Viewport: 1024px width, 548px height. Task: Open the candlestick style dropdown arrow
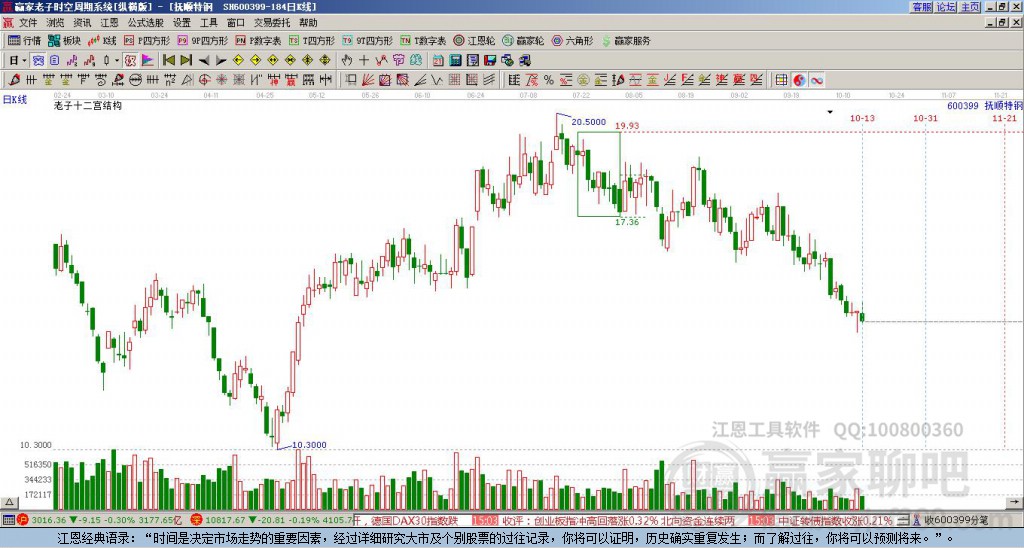[x=117, y=60]
